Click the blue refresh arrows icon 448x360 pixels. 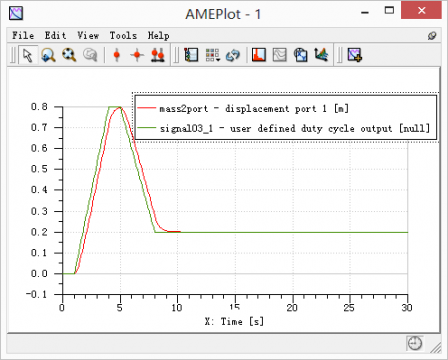pyautogui.click(x=233, y=55)
